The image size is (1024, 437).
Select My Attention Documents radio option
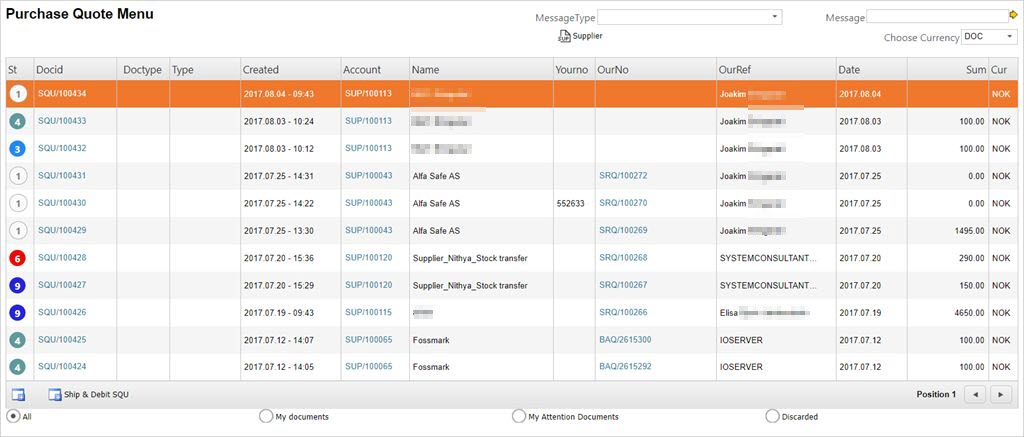[518, 416]
